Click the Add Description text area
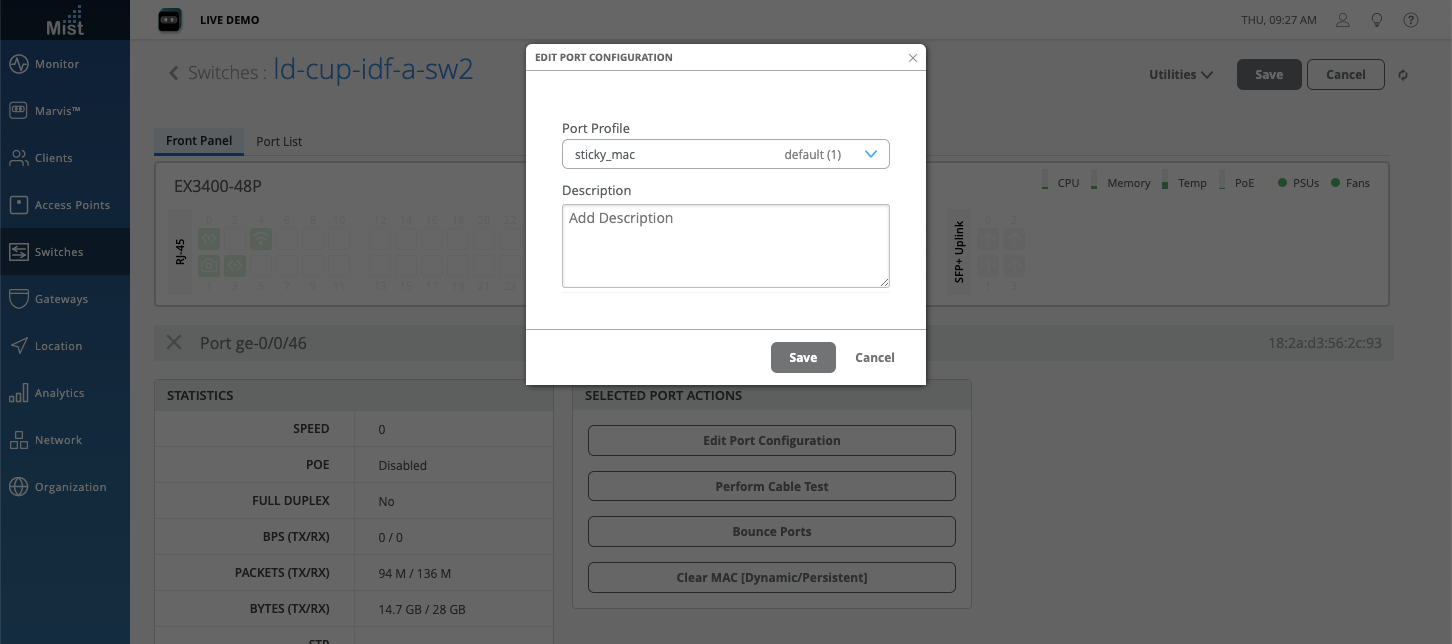Image resolution: width=1452 pixels, height=644 pixels. [726, 246]
